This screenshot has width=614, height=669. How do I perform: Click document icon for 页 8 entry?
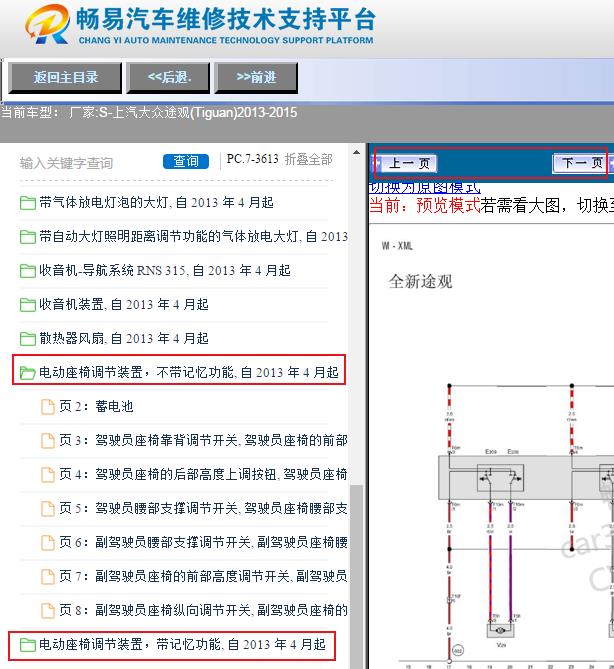48,611
